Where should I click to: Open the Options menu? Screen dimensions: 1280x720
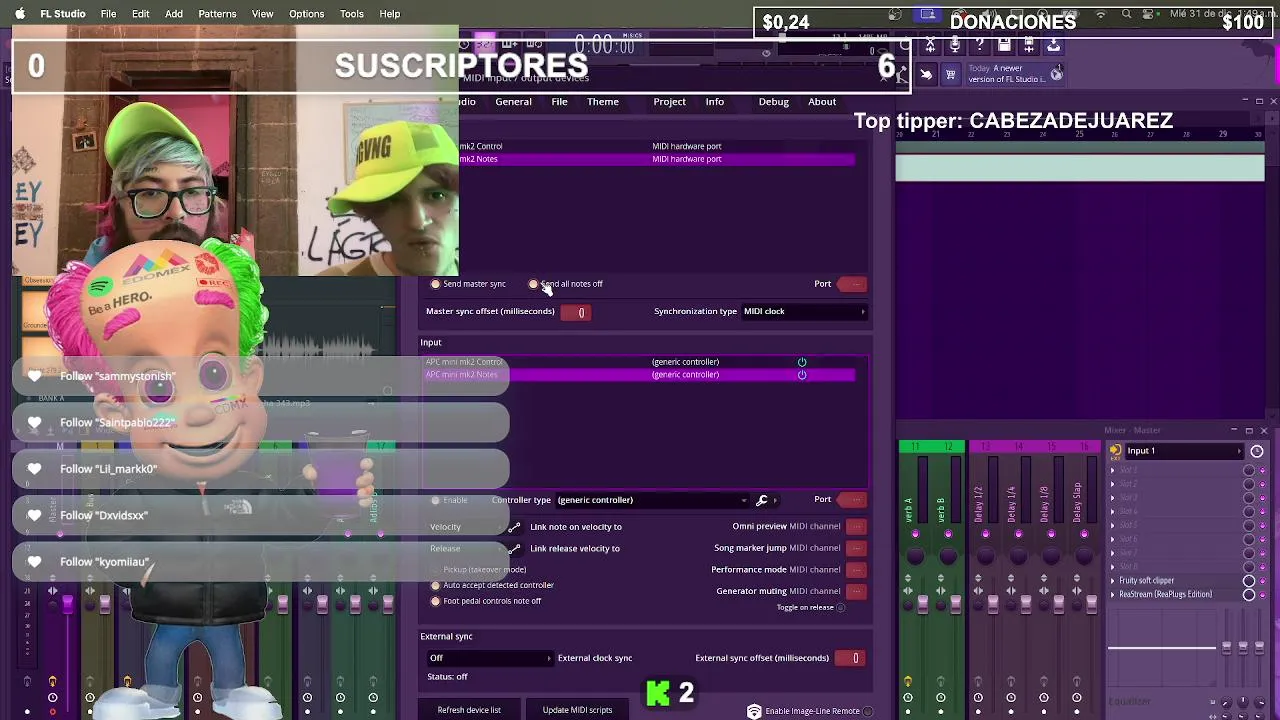click(306, 14)
